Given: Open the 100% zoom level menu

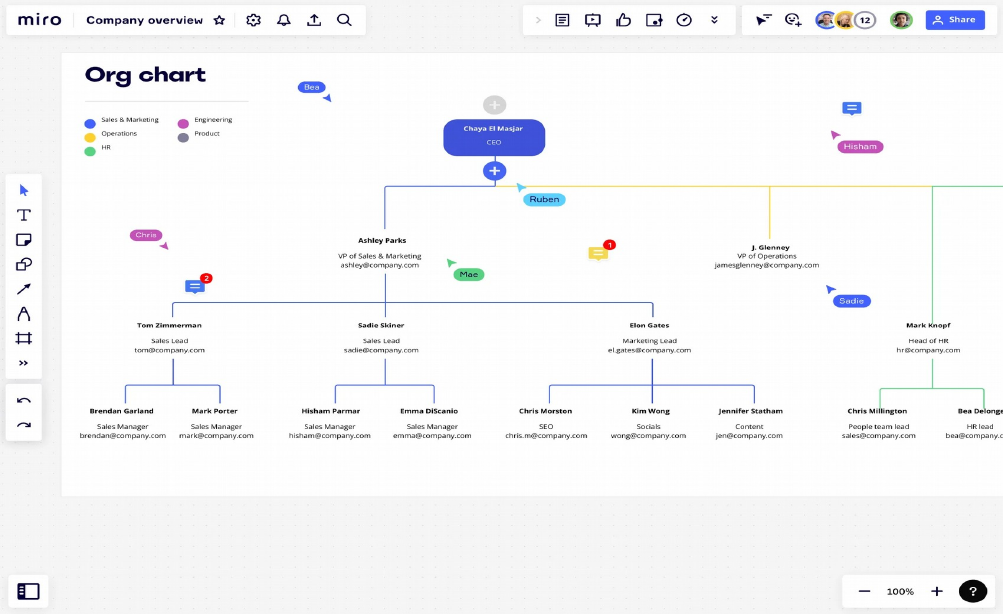Looking at the screenshot, I should [x=900, y=591].
